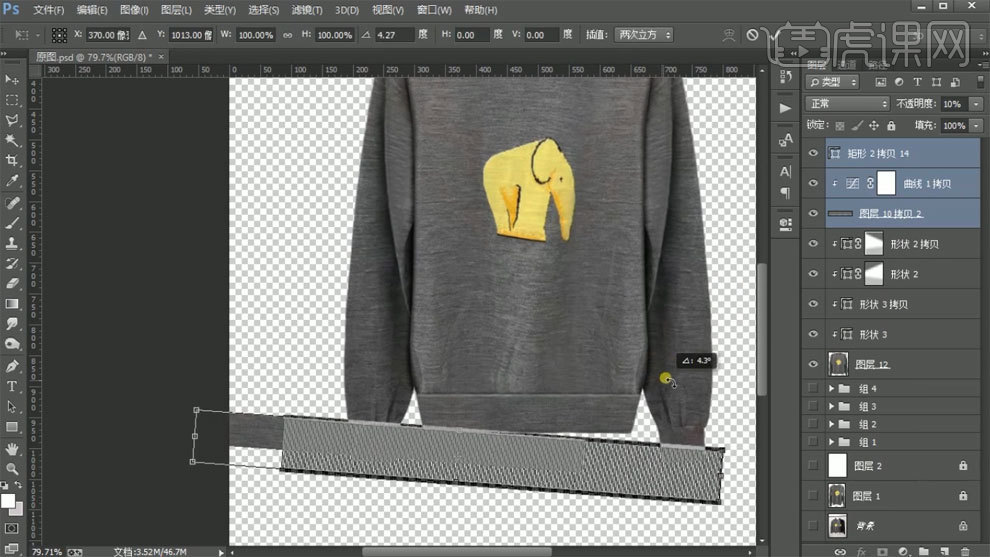The height and width of the screenshot is (557, 990).
Task: Select the Lasso tool
Action: tap(11, 120)
